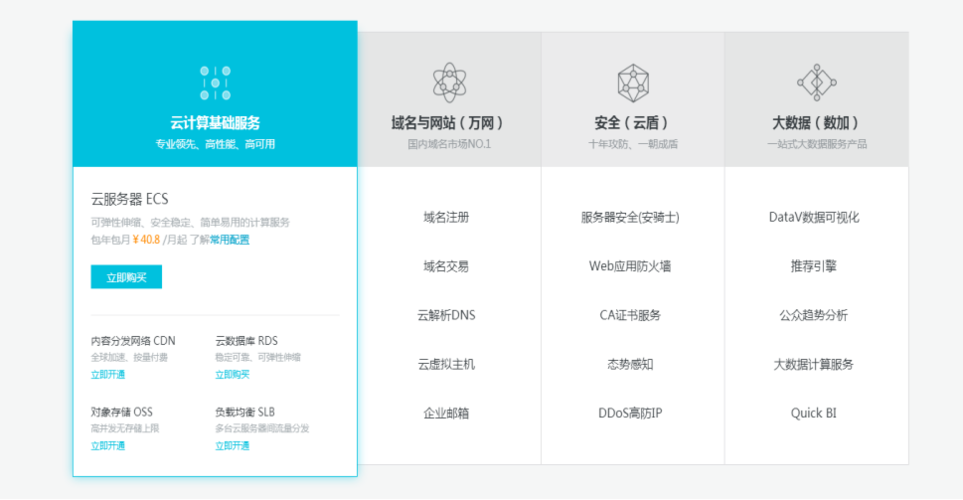This screenshot has height=500, width=963.
Task: Select the 云计算基础服务 category tab
Action: pos(215,94)
